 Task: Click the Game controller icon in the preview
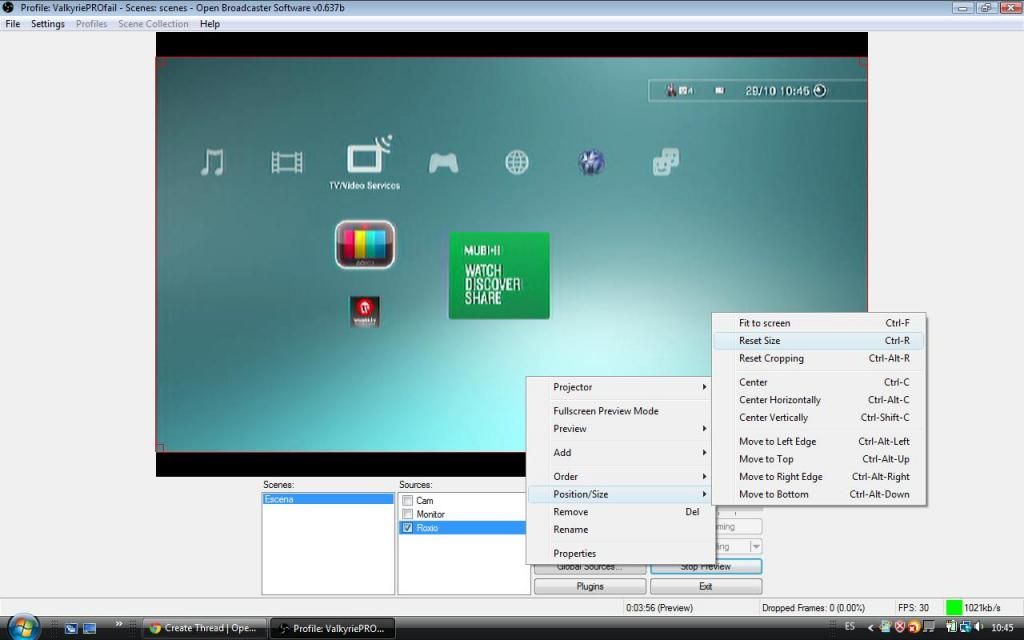[x=443, y=163]
